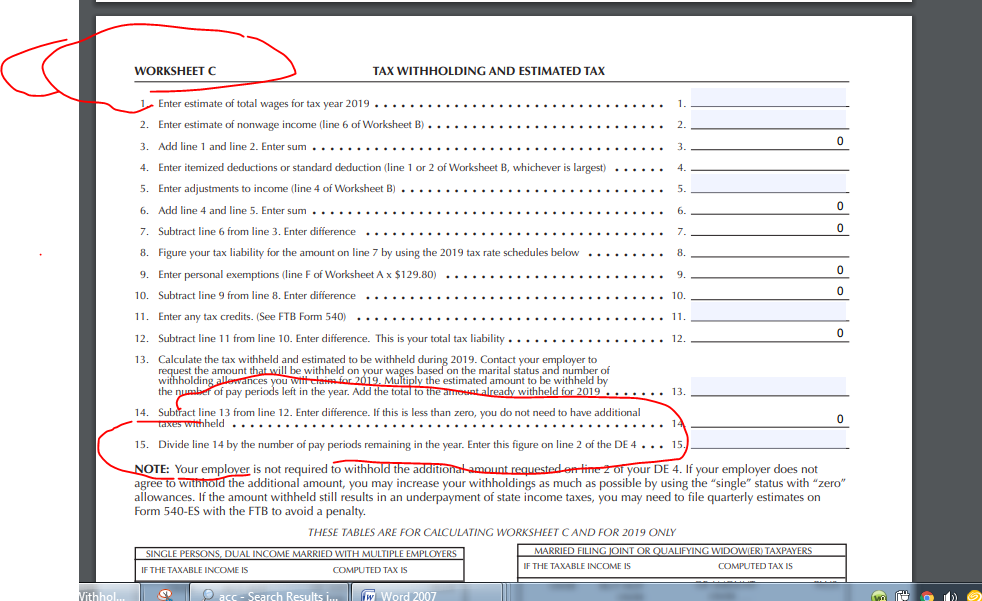Click 'THESE TABLES ARE FOR CALCULATING WORKSHEET C' caption
The height and width of the screenshot is (601, 982).
[x=492, y=532]
